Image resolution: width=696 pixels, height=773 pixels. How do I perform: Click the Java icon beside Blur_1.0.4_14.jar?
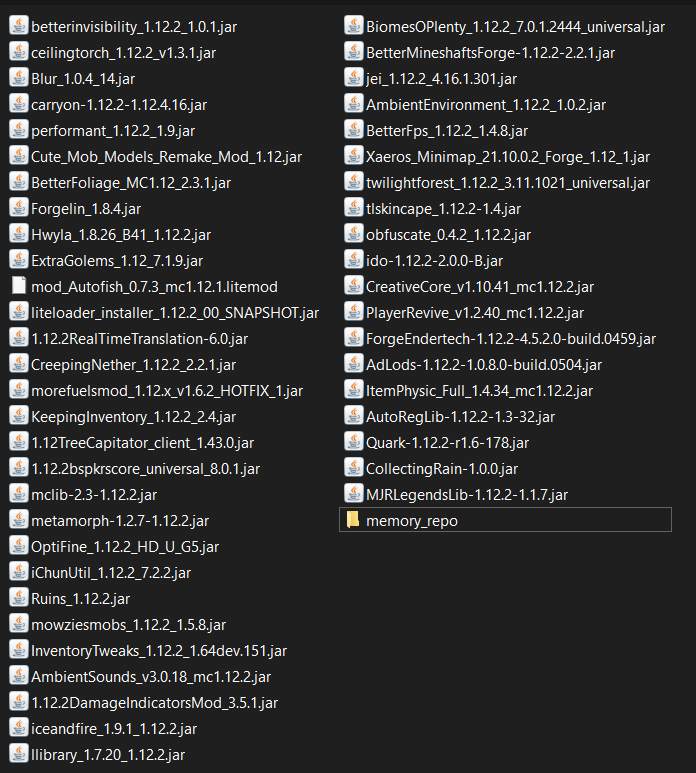click(18, 78)
